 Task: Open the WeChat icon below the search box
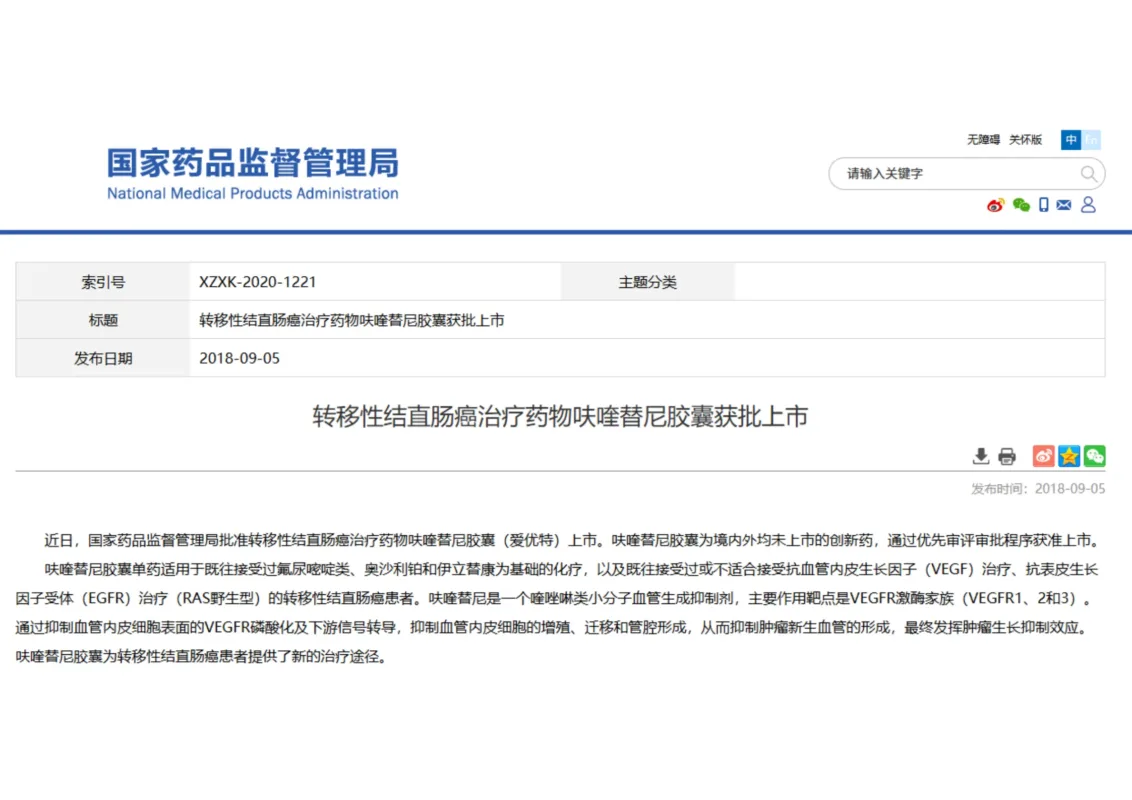[1020, 205]
